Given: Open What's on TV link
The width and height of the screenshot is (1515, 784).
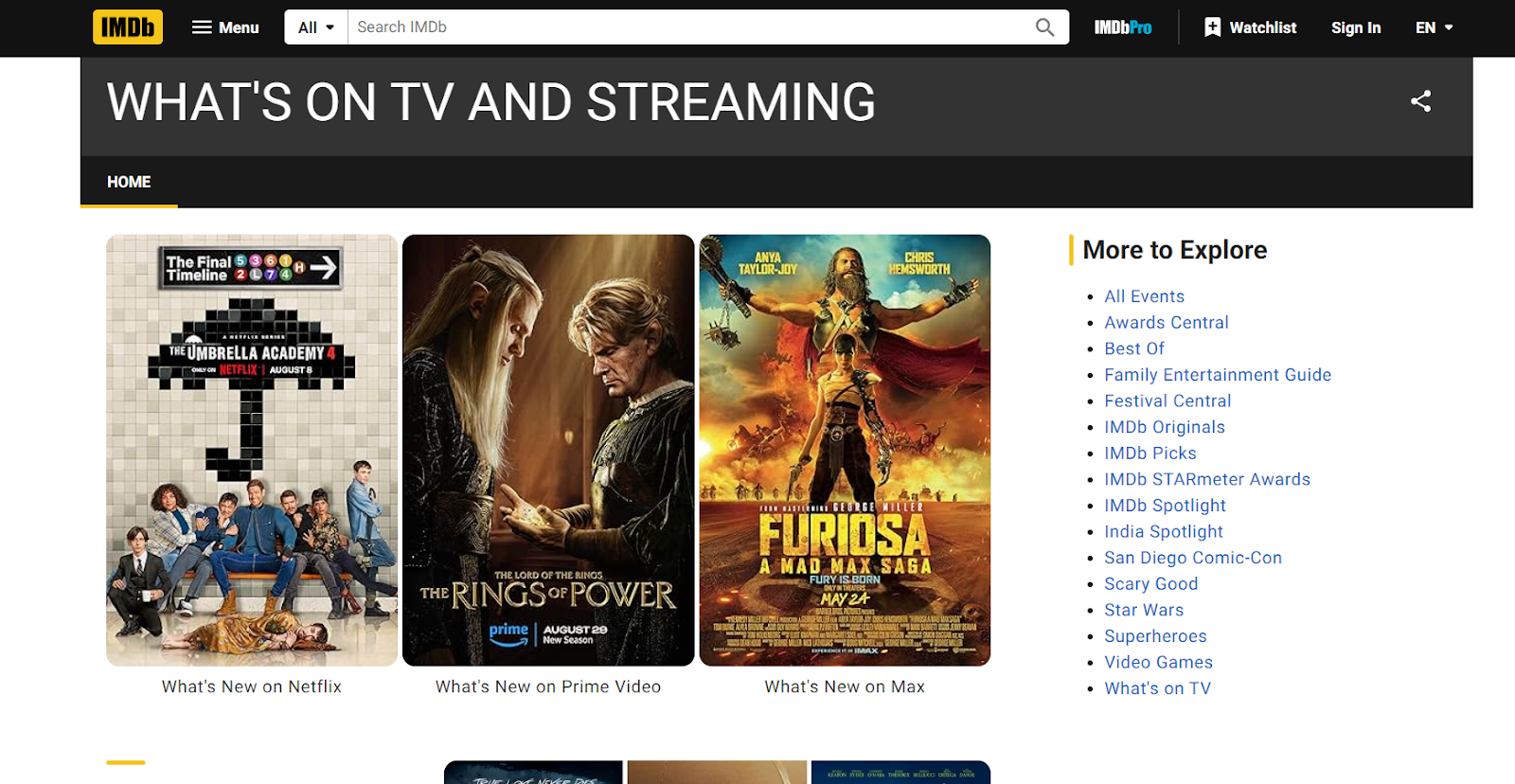Looking at the screenshot, I should pyautogui.click(x=1157, y=688).
